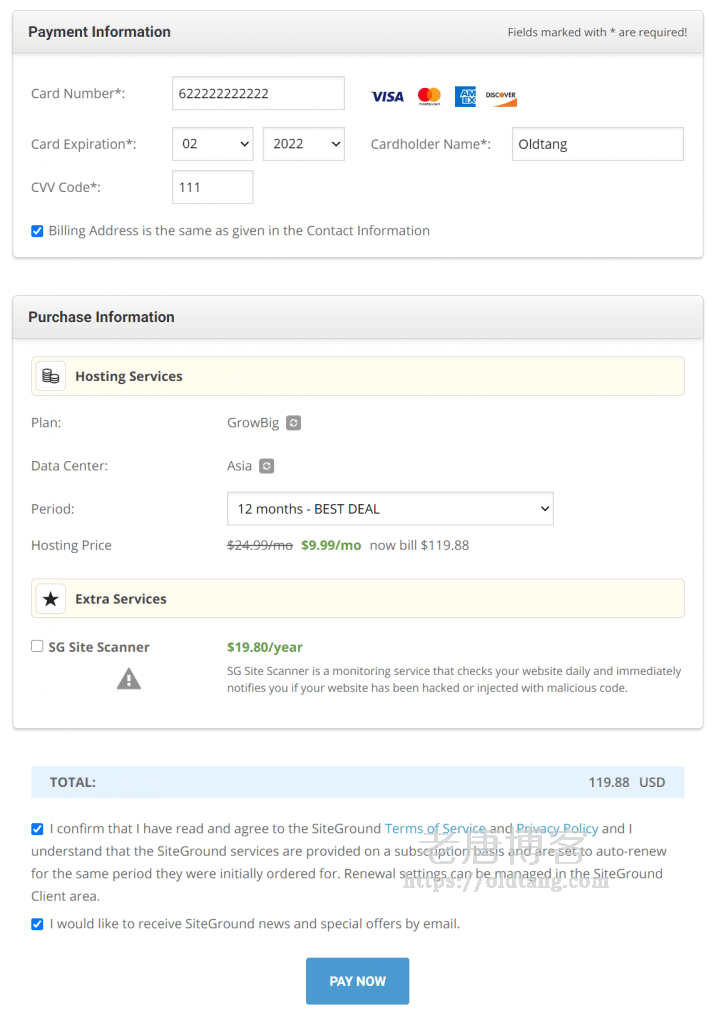Enable the SG Site Scanner checkbox
The height and width of the screenshot is (1024, 716).
[38, 647]
